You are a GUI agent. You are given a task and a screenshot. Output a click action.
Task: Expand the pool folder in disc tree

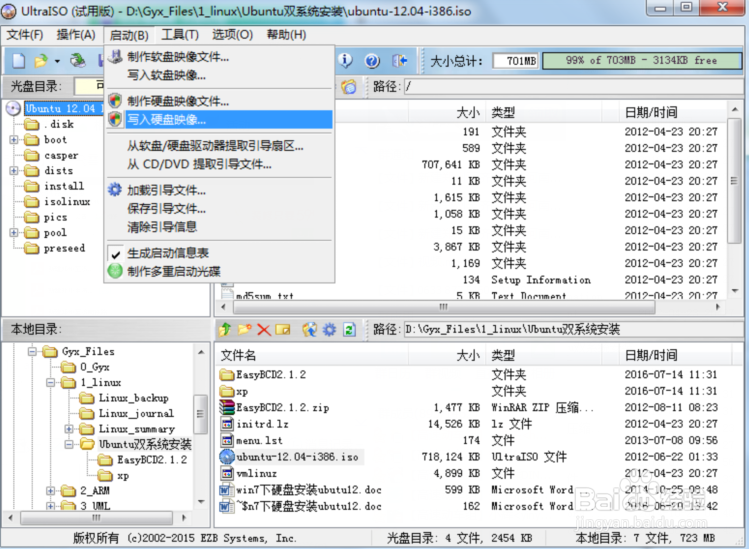pos(14,233)
